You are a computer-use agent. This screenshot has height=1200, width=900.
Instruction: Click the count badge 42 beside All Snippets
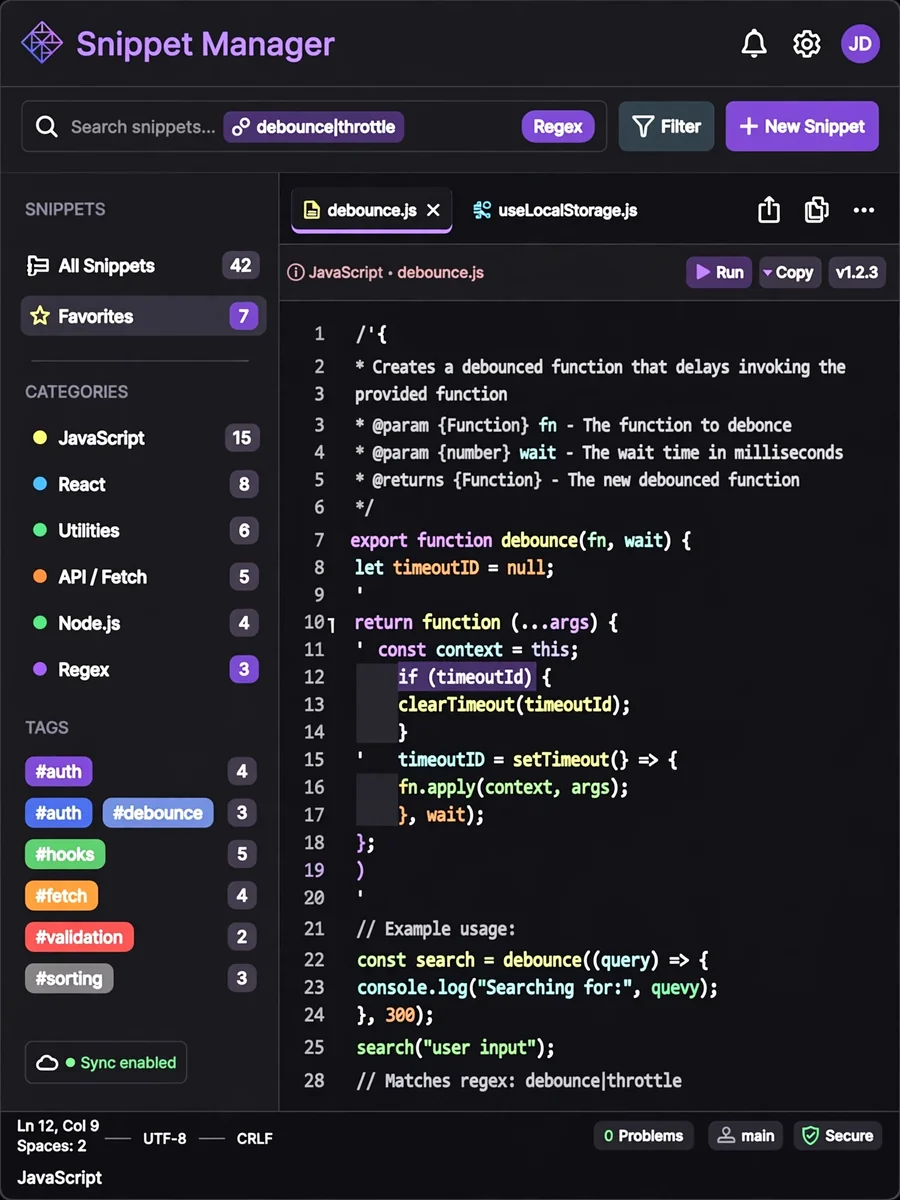click(x=240, y=266)
